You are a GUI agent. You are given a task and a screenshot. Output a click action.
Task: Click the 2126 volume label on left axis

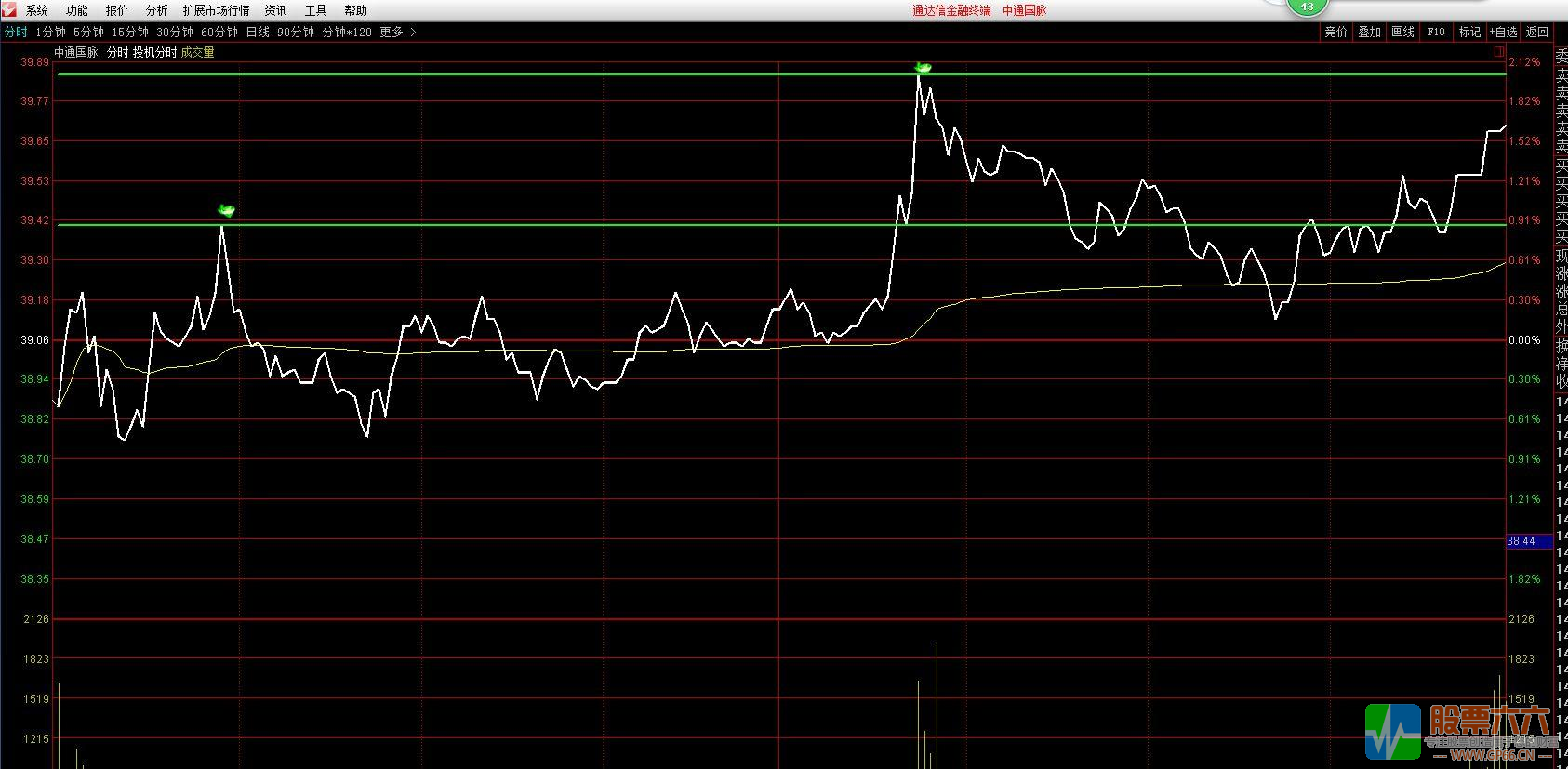click(x=37, y=618)
